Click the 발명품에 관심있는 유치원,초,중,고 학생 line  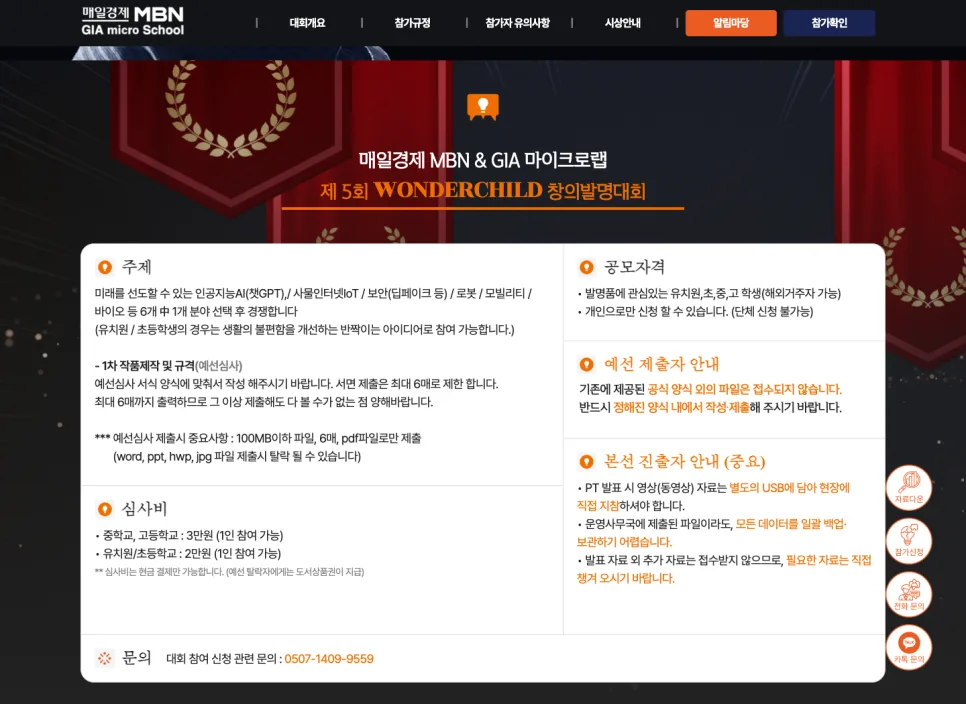tap(709, 294)
